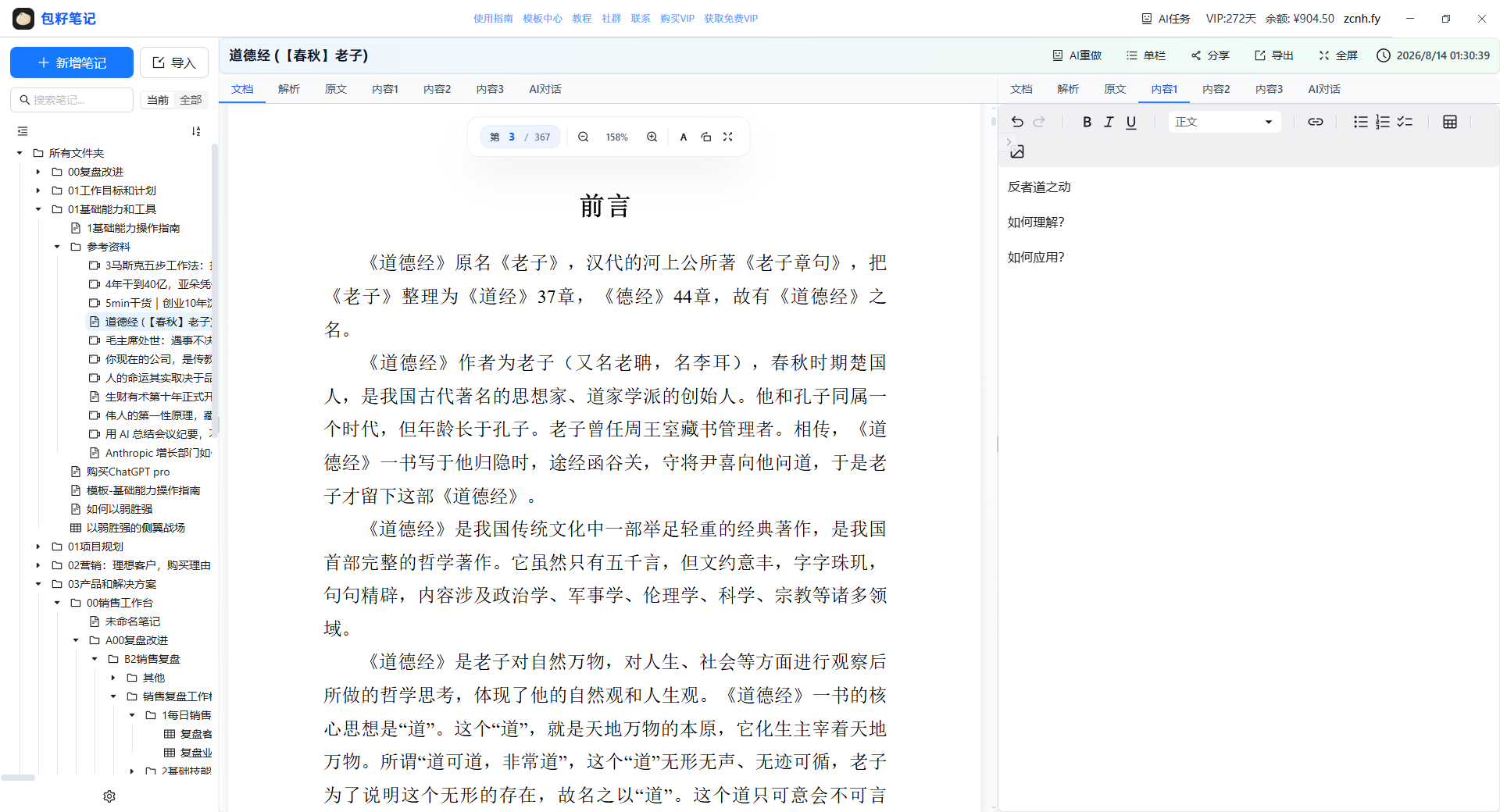The image size is (1500, 812).
Task: Open settings with the gear icon
Action: point(109,796)
